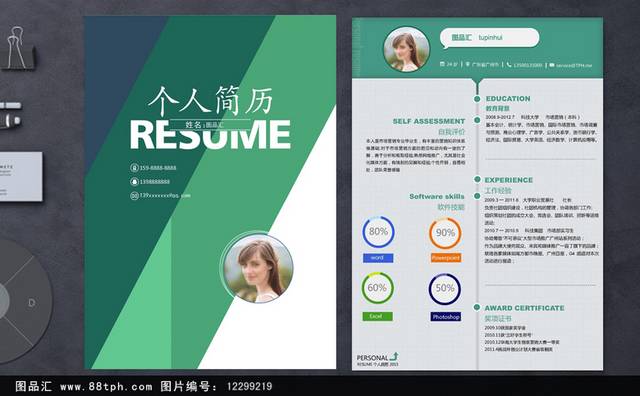Click the 1398888888 number on the cover
640x396 pixels.
[155, 182]
